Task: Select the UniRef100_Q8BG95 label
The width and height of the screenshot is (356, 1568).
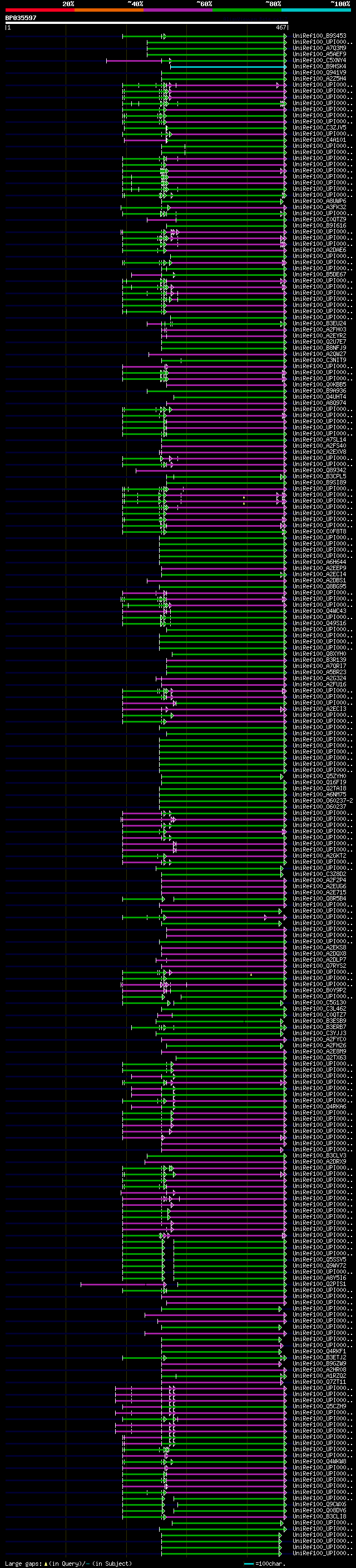Action: (x=319, y=587)
